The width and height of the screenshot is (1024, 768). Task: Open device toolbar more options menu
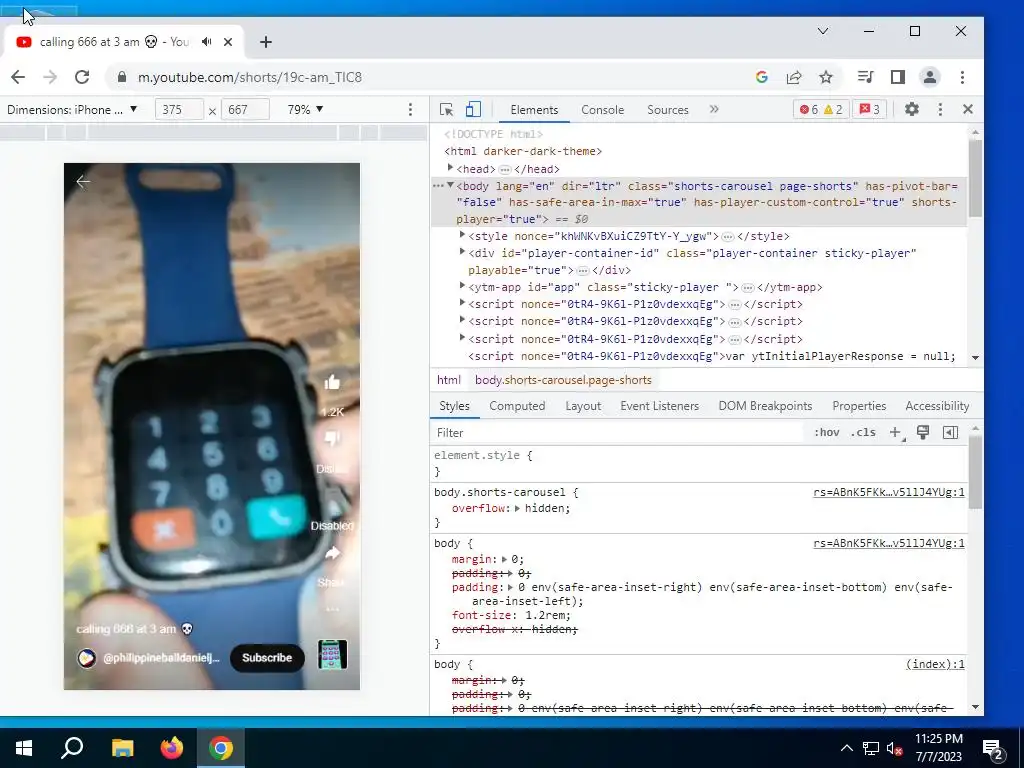pyautogui.click(x=410, y=110)
